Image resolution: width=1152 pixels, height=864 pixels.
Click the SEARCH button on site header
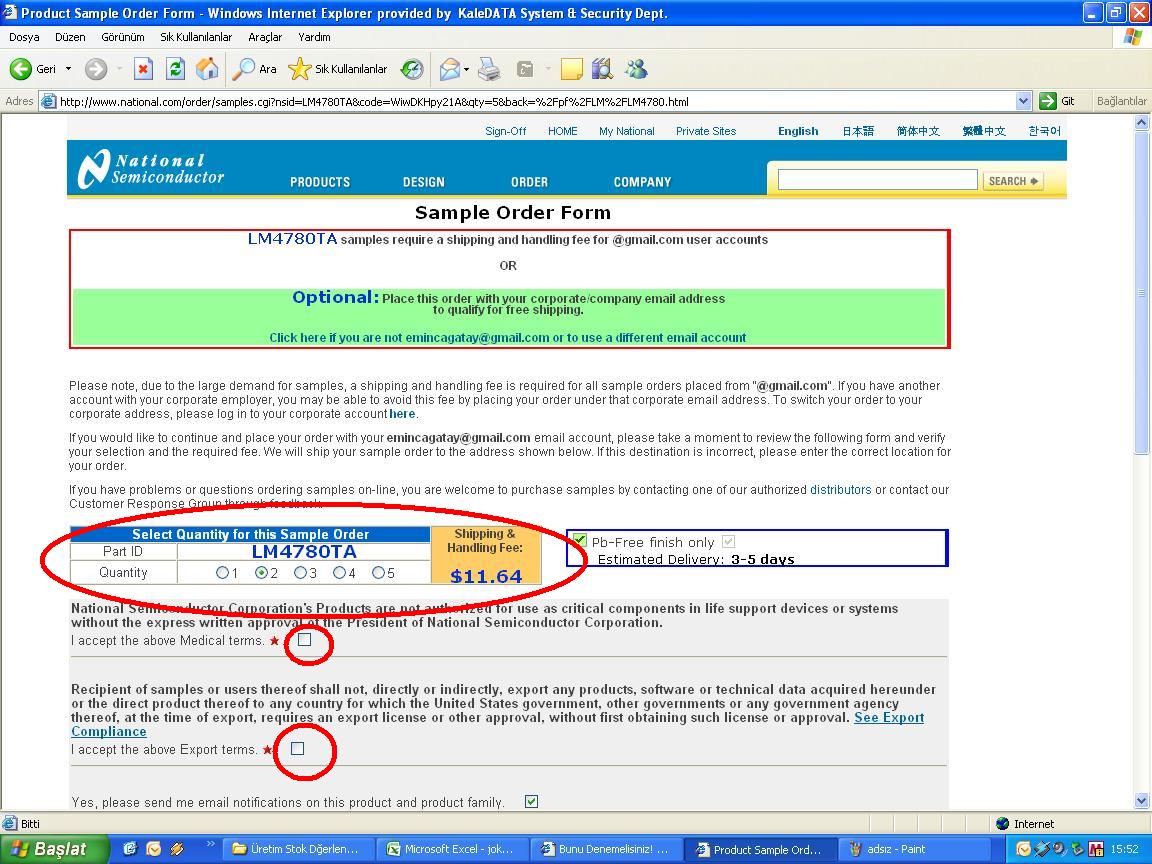coord(1013,181)
